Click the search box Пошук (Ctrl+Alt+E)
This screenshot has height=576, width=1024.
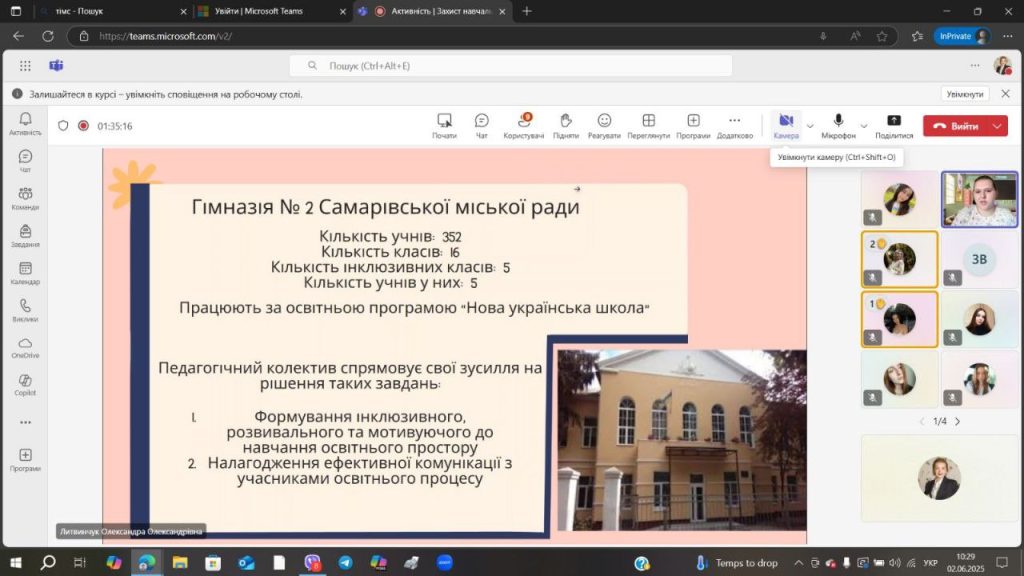point(511,65)
